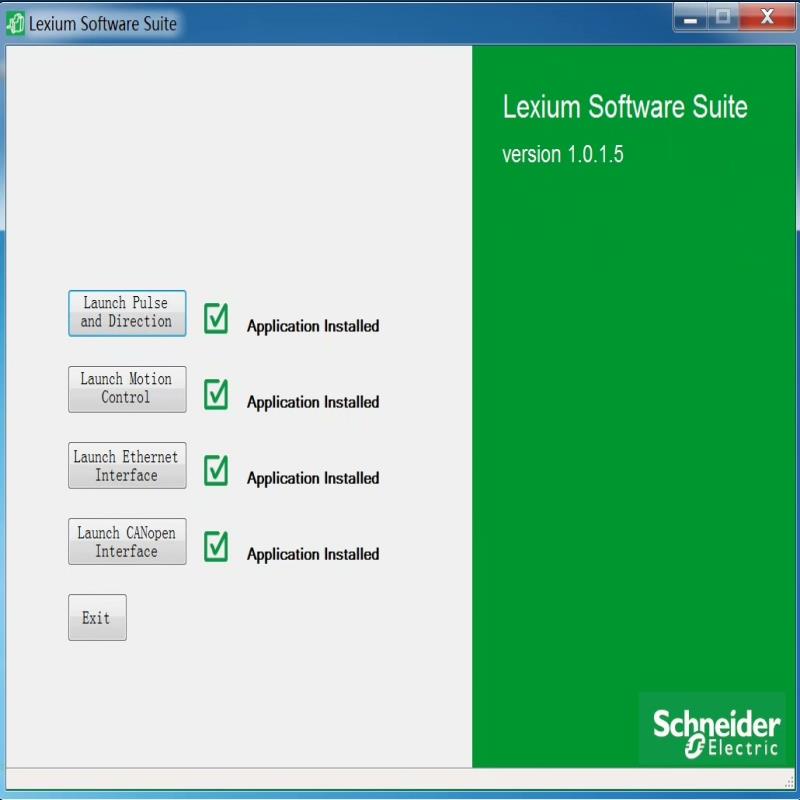This screenshot has height=800, width=800.
Task: Launch Motion Control application
Action: [127, 389]
